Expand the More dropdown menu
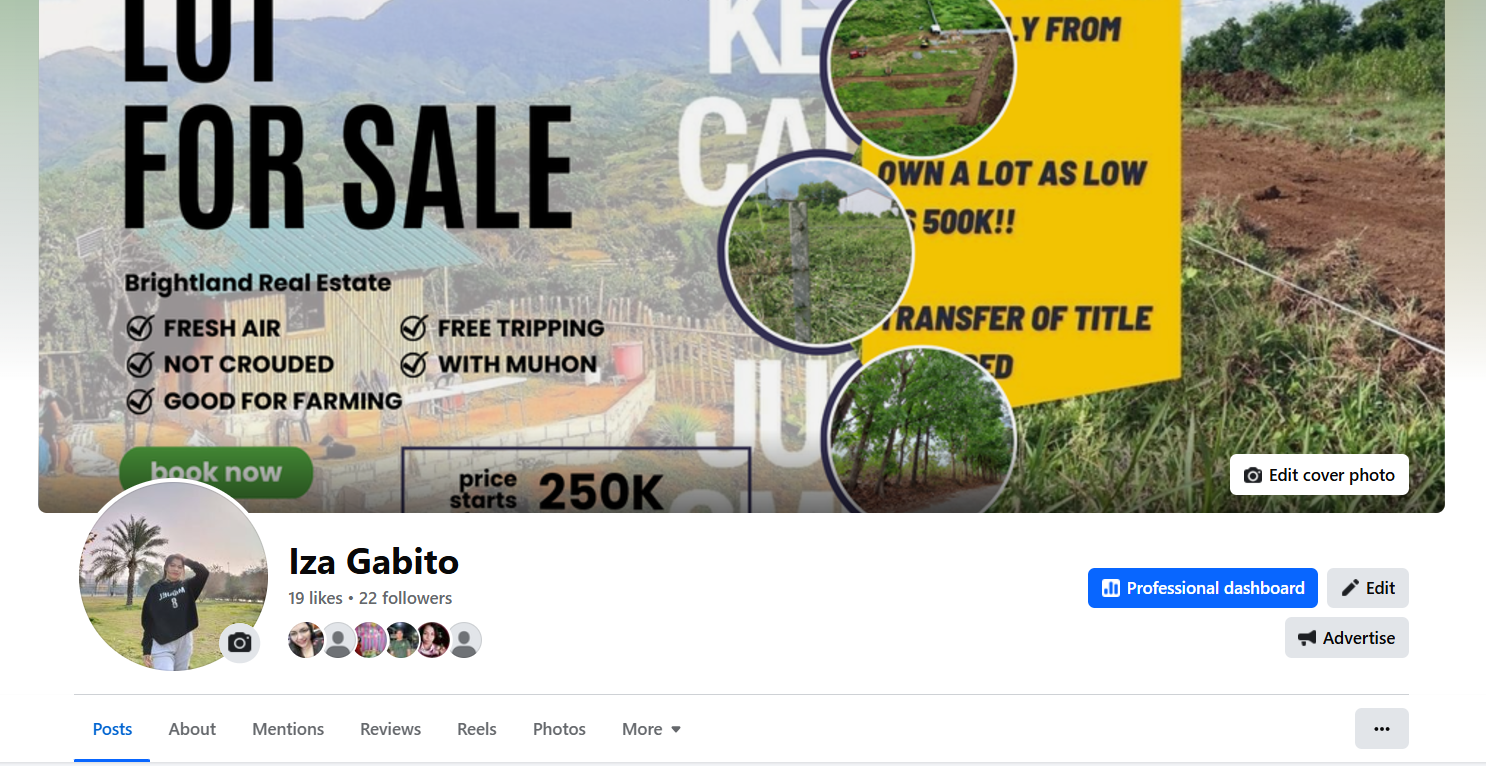 pos(652,729)
